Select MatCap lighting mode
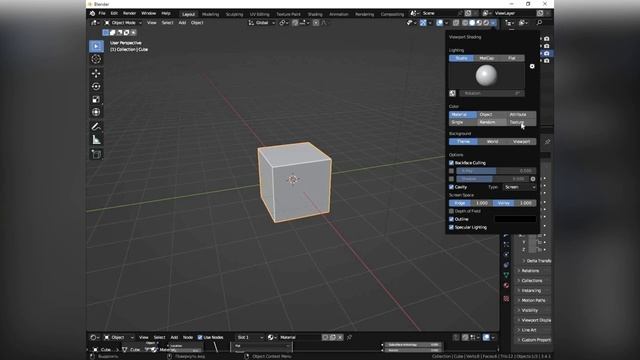The image size is (640, 360). click(x=487, y=58)
